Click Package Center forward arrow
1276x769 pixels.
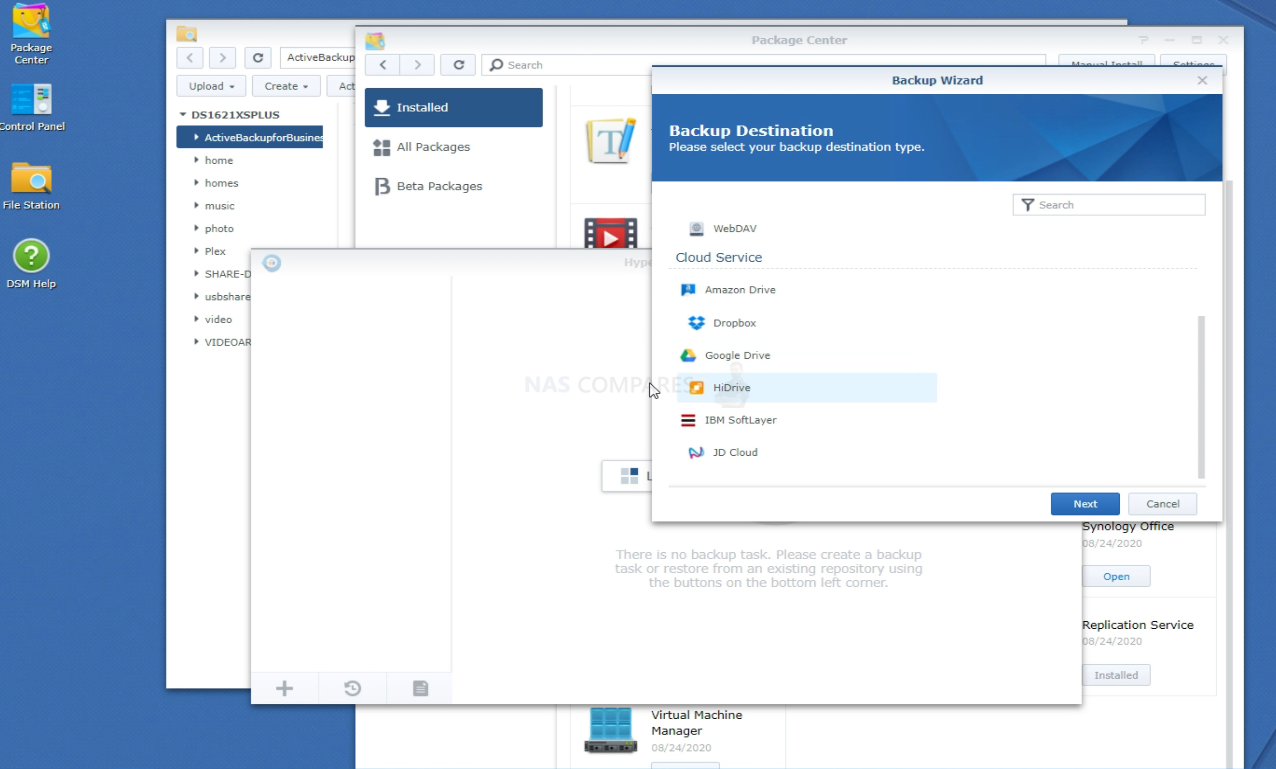418,65
